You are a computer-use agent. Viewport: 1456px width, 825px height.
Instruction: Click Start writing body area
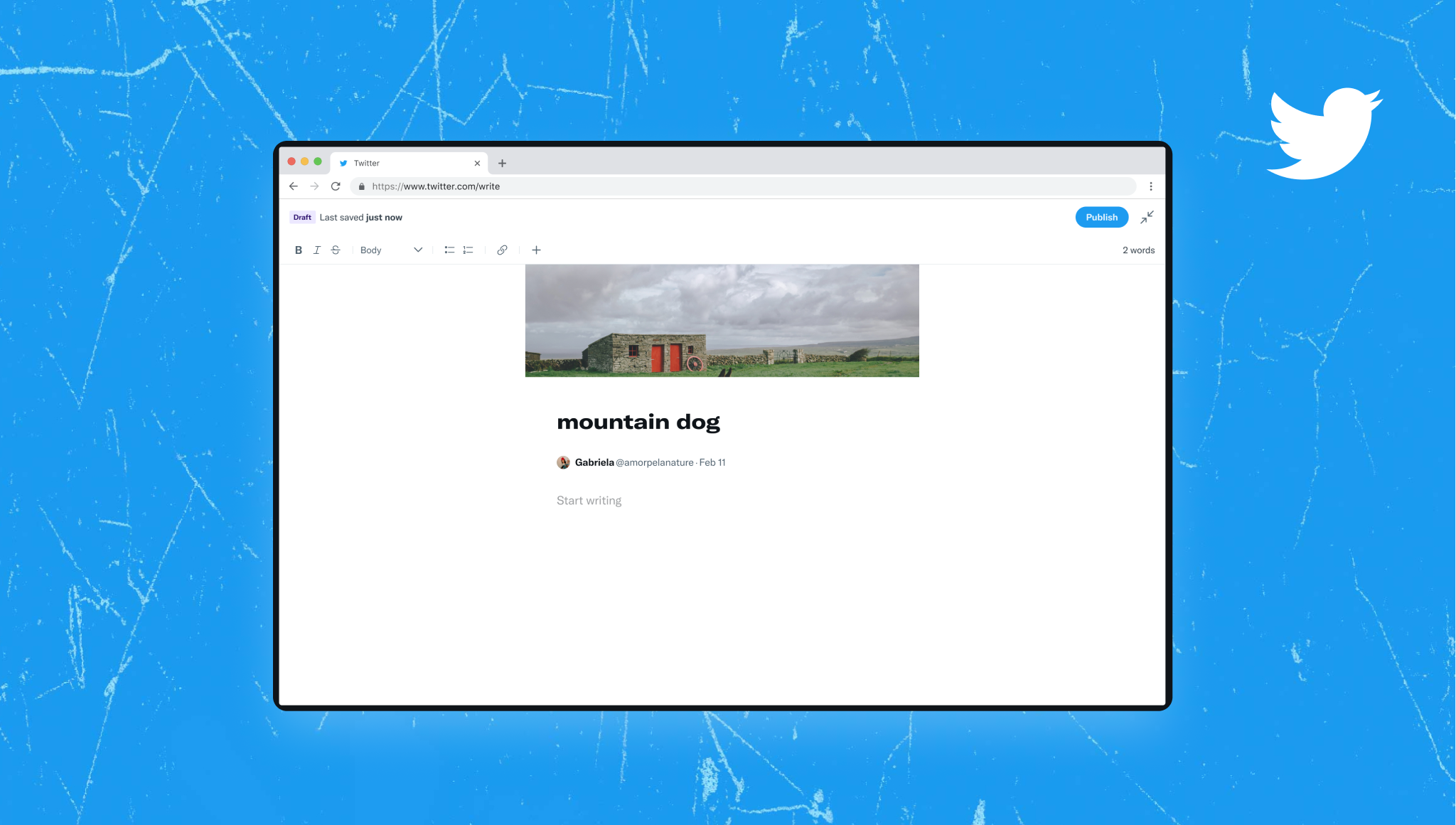[589, 500]
